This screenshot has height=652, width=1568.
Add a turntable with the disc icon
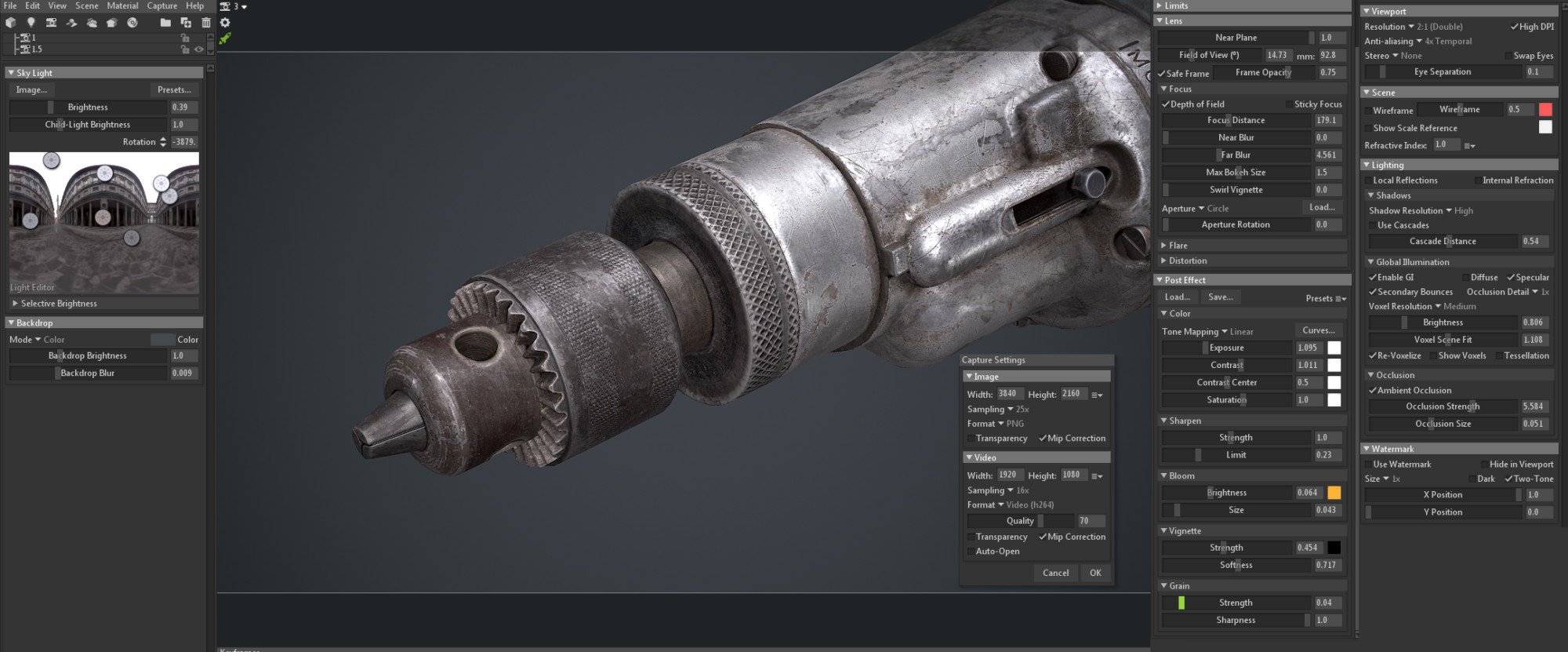click(x=132, y=23)
